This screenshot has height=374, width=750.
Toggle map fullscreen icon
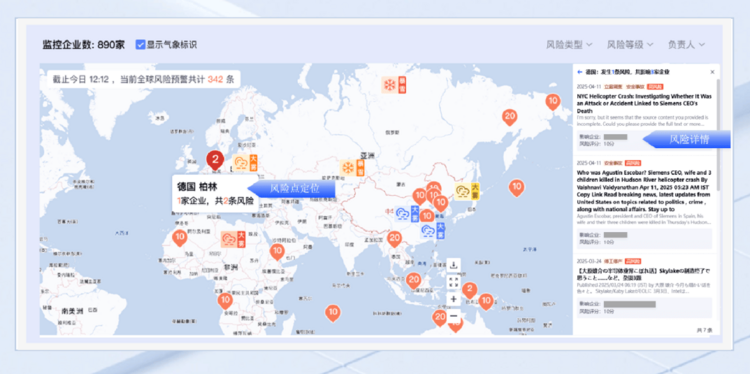coord(454,282)
